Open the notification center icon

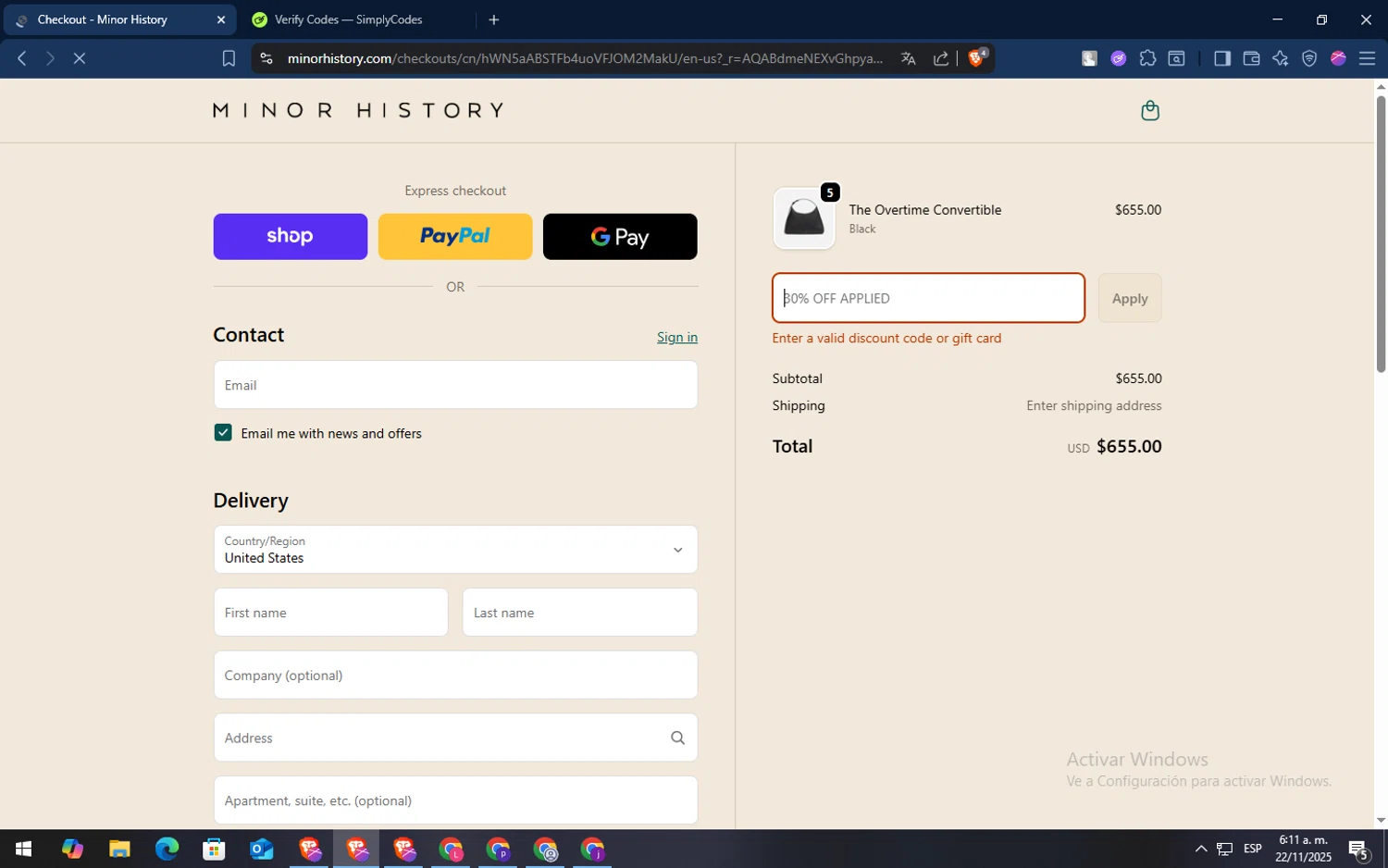pyautogui.click(x=1358, y=849)
